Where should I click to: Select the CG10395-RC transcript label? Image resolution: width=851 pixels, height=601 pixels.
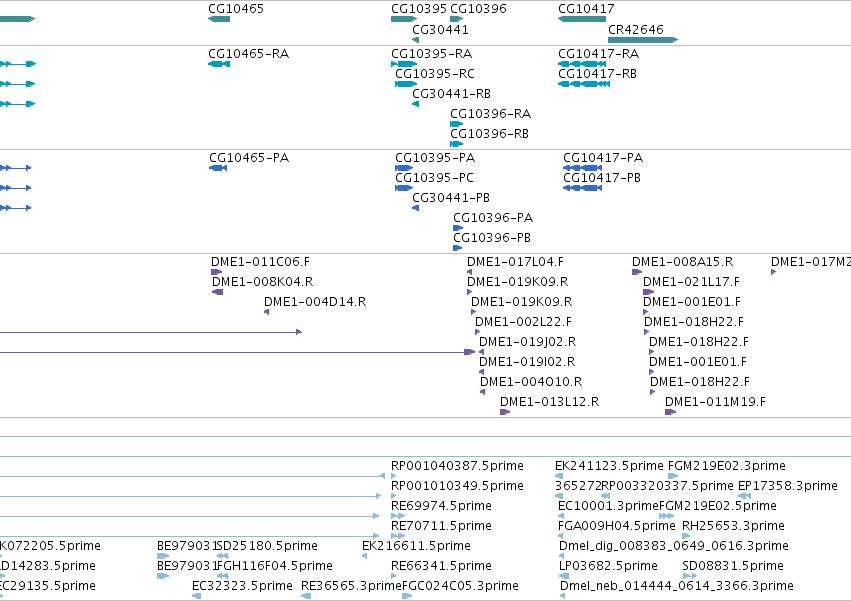[x=435, y=74]
